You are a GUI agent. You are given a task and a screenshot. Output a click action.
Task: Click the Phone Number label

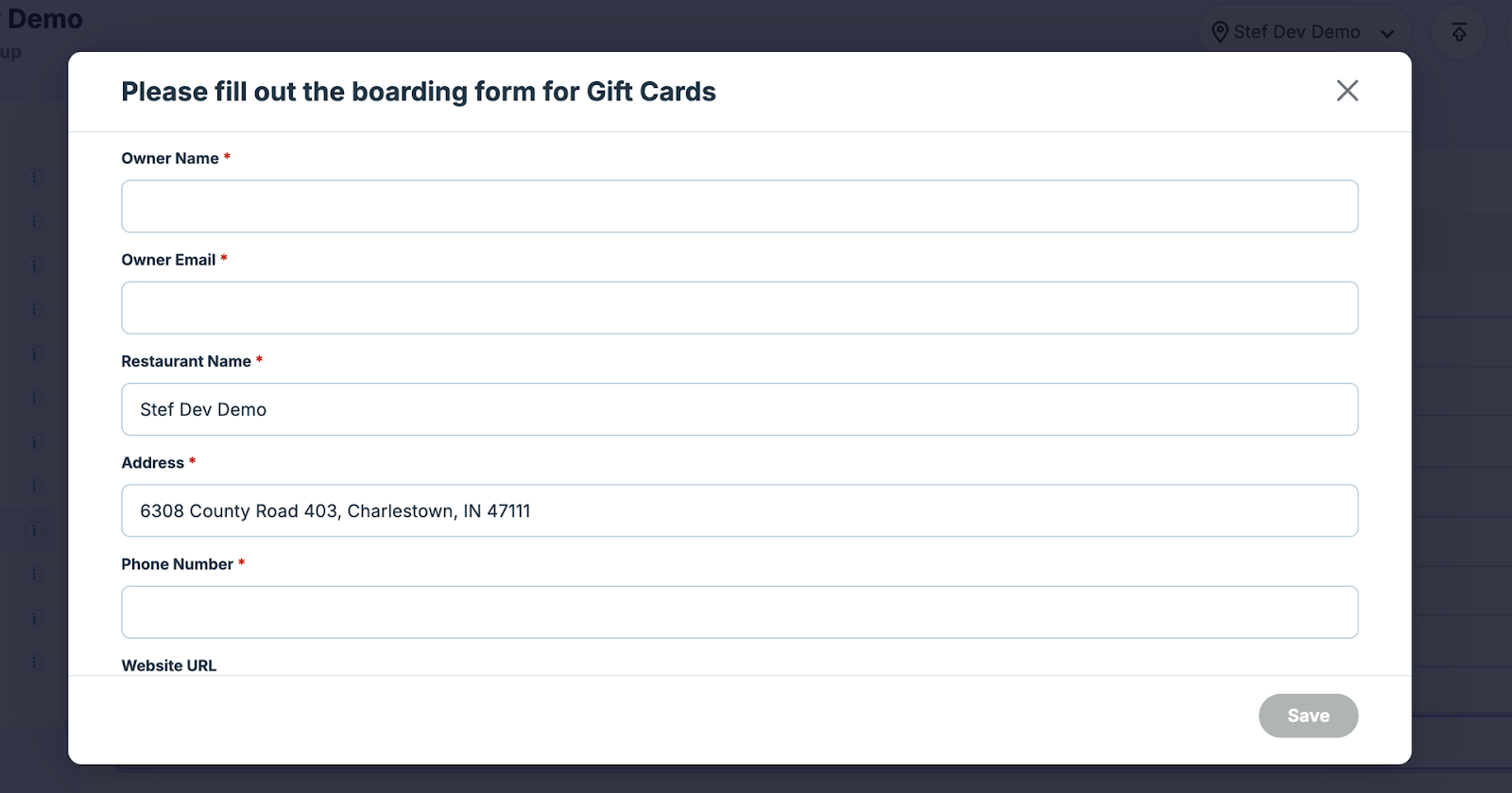click(x=177, y=564)
